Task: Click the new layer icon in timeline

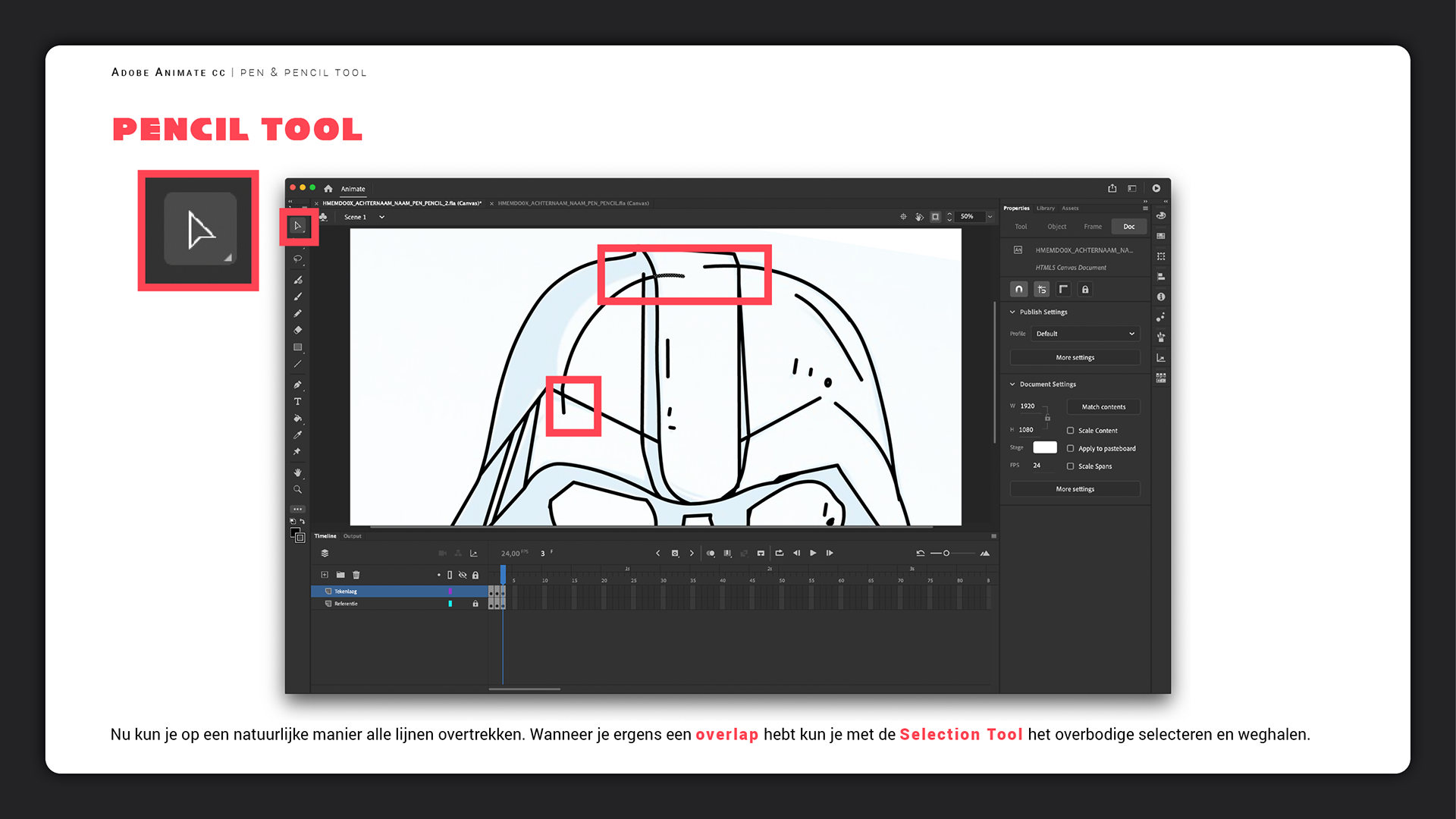Action: tap(325, 575)
